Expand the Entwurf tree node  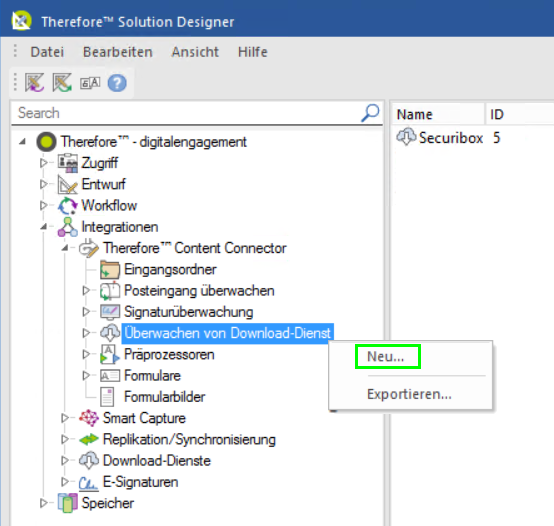[43, 184]
